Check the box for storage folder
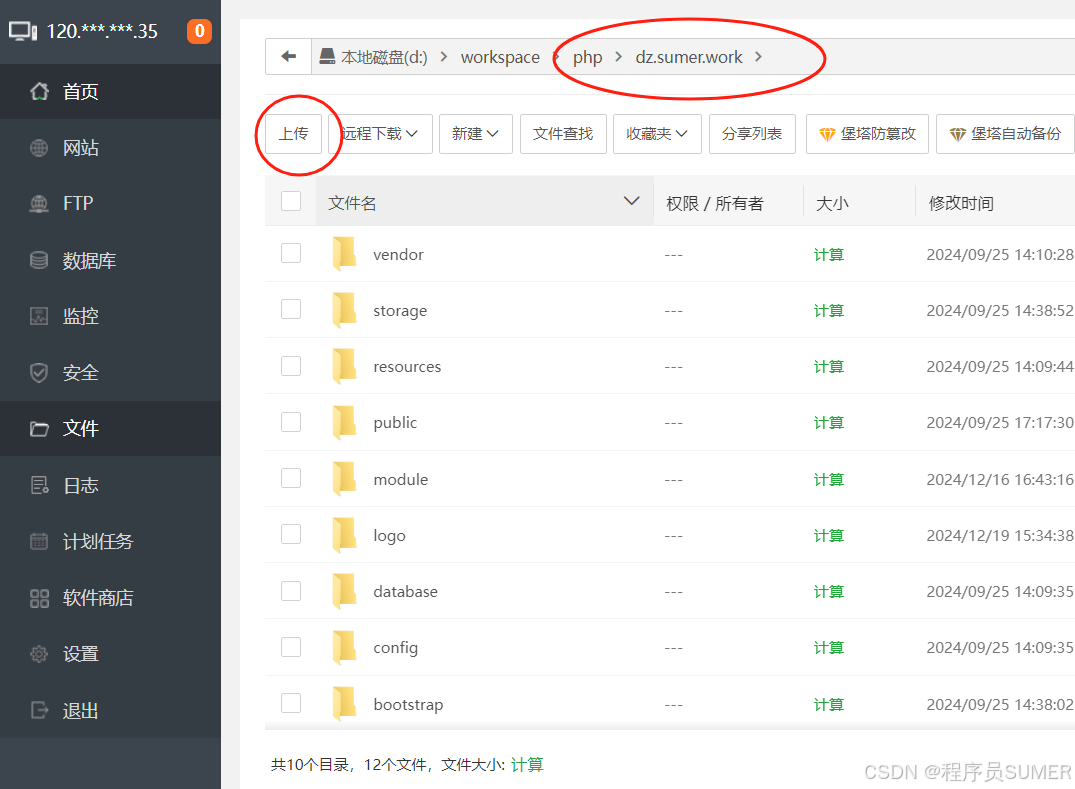 click(x=291, y=309)
